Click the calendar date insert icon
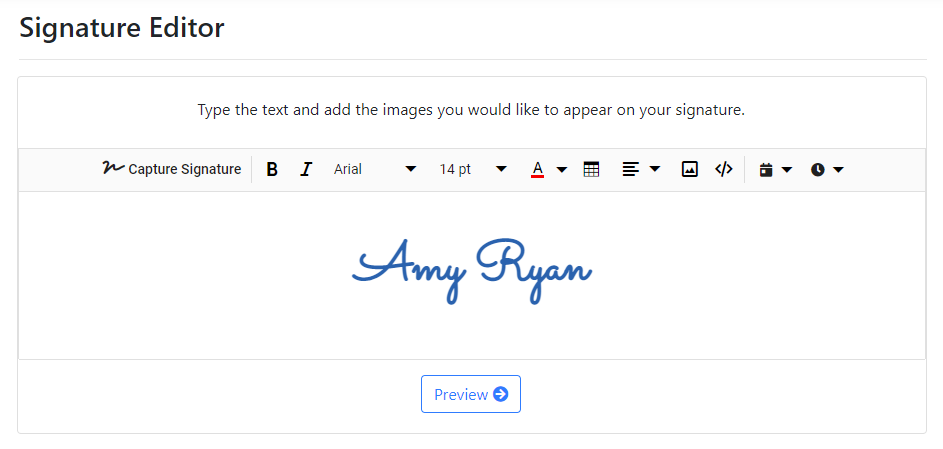The width and height of the screenshot is (943, 449). pos(766,170)
